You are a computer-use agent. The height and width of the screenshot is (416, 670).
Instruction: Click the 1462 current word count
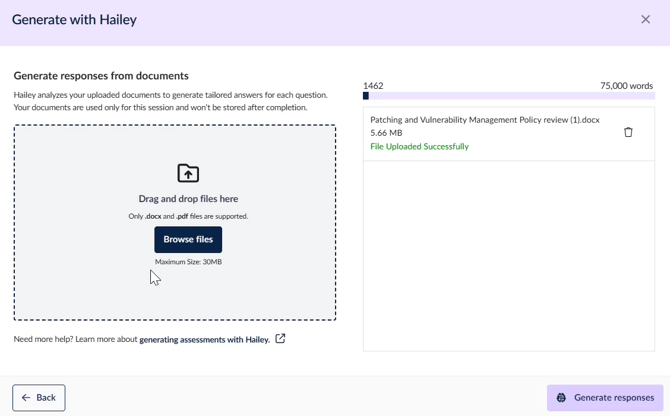tap(373, 86)
